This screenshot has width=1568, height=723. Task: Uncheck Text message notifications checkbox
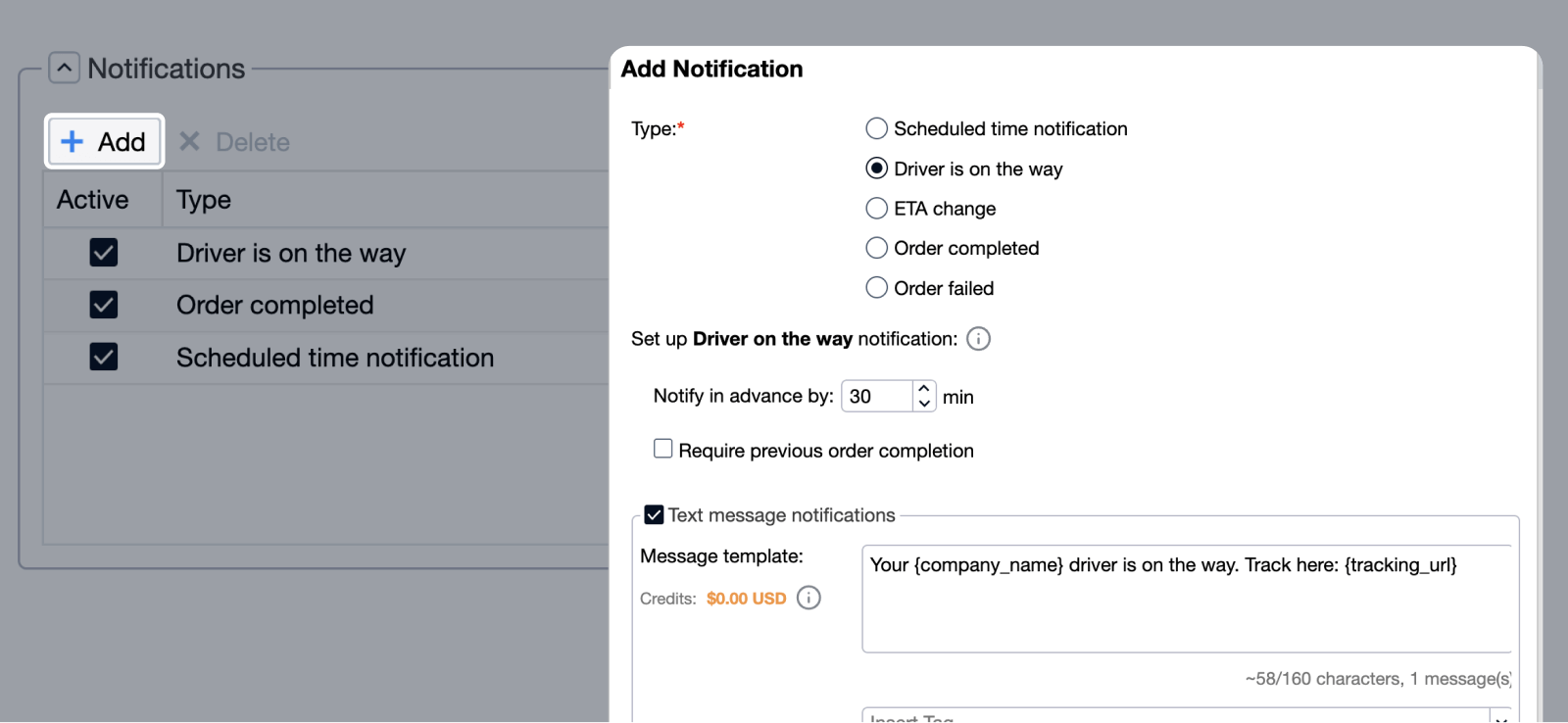654,515
